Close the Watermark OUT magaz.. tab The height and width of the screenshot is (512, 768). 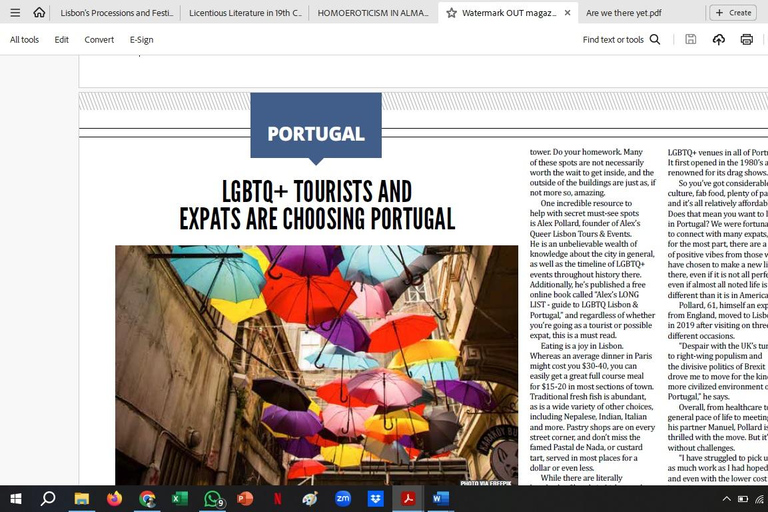point(567,13)
